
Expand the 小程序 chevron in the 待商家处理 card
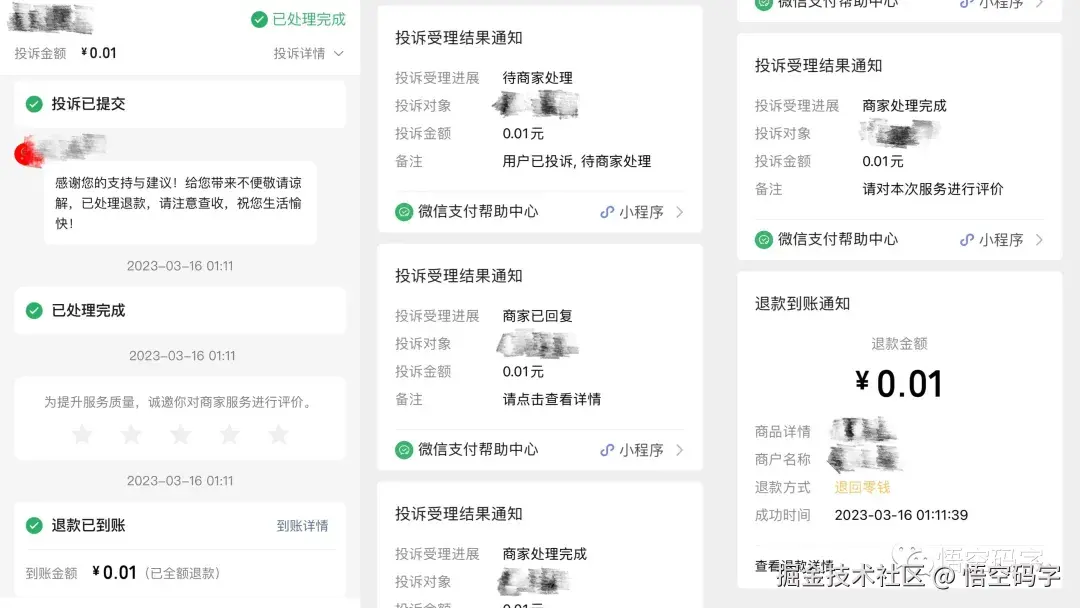tap(681, 212)
